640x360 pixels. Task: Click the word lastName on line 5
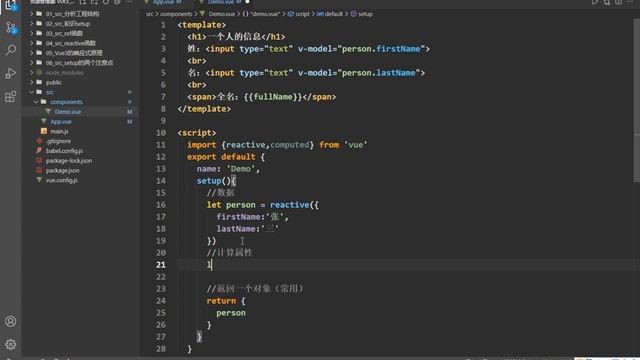pyautogui.click(x=396, y=73)
